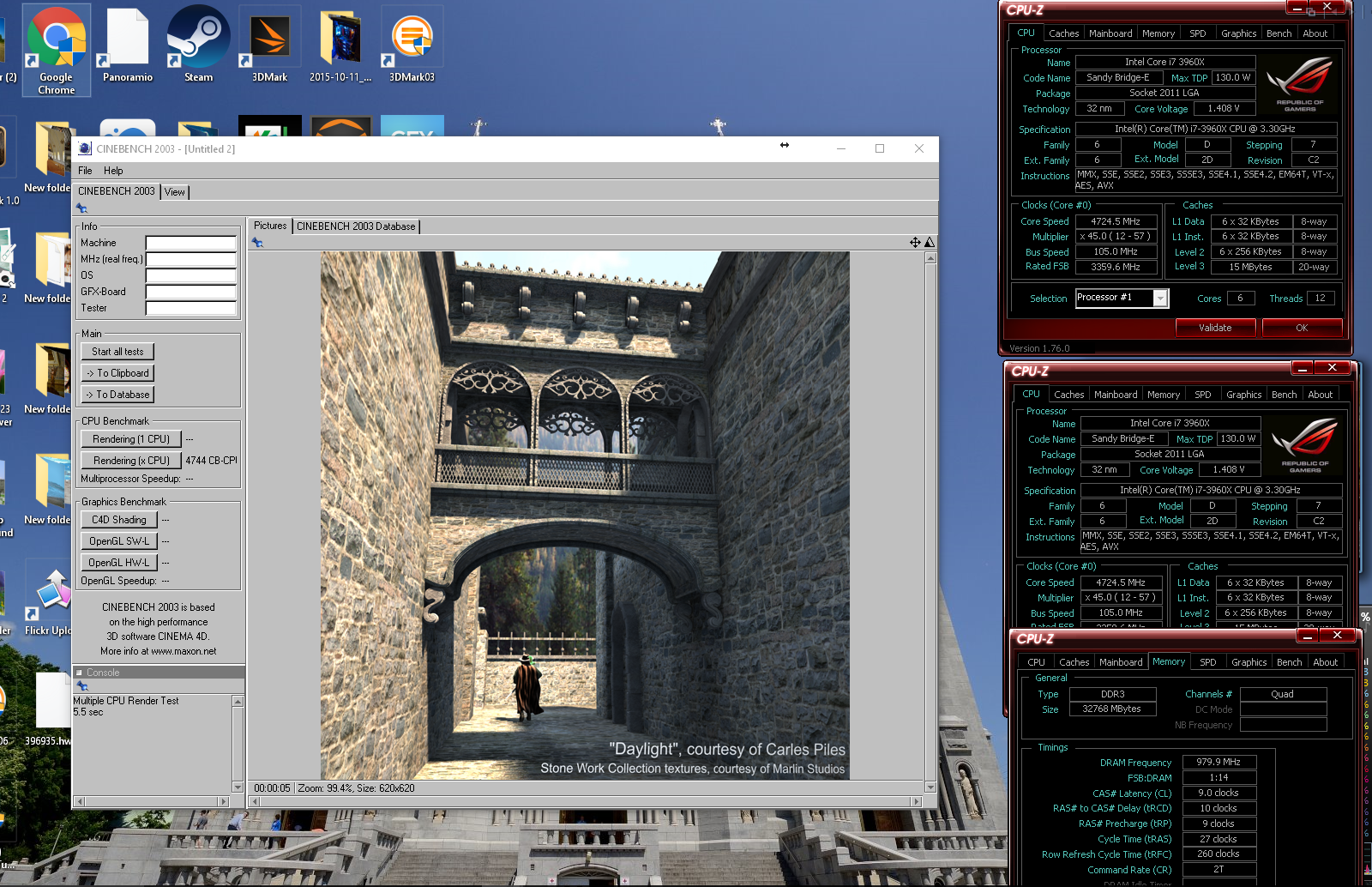Run the C4D Shading benchmark
The image size is (1372, 887).
click(119, 520)
